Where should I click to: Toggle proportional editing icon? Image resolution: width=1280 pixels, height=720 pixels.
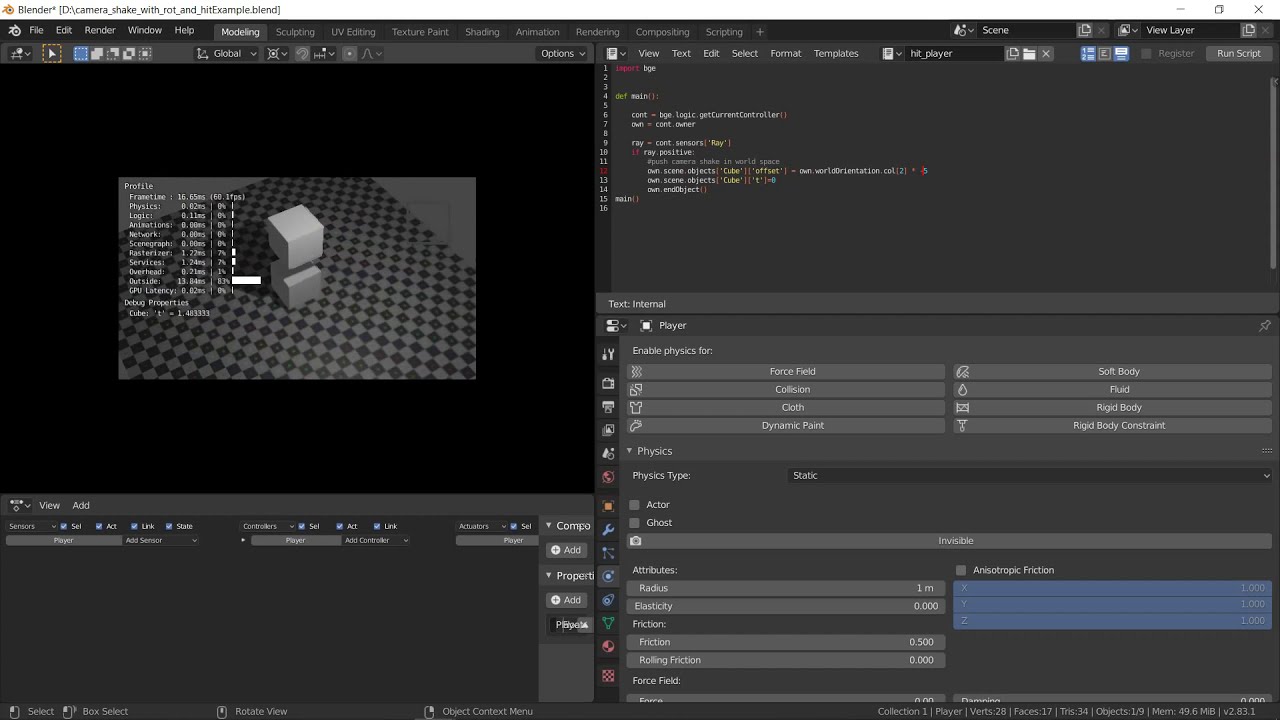349,53
